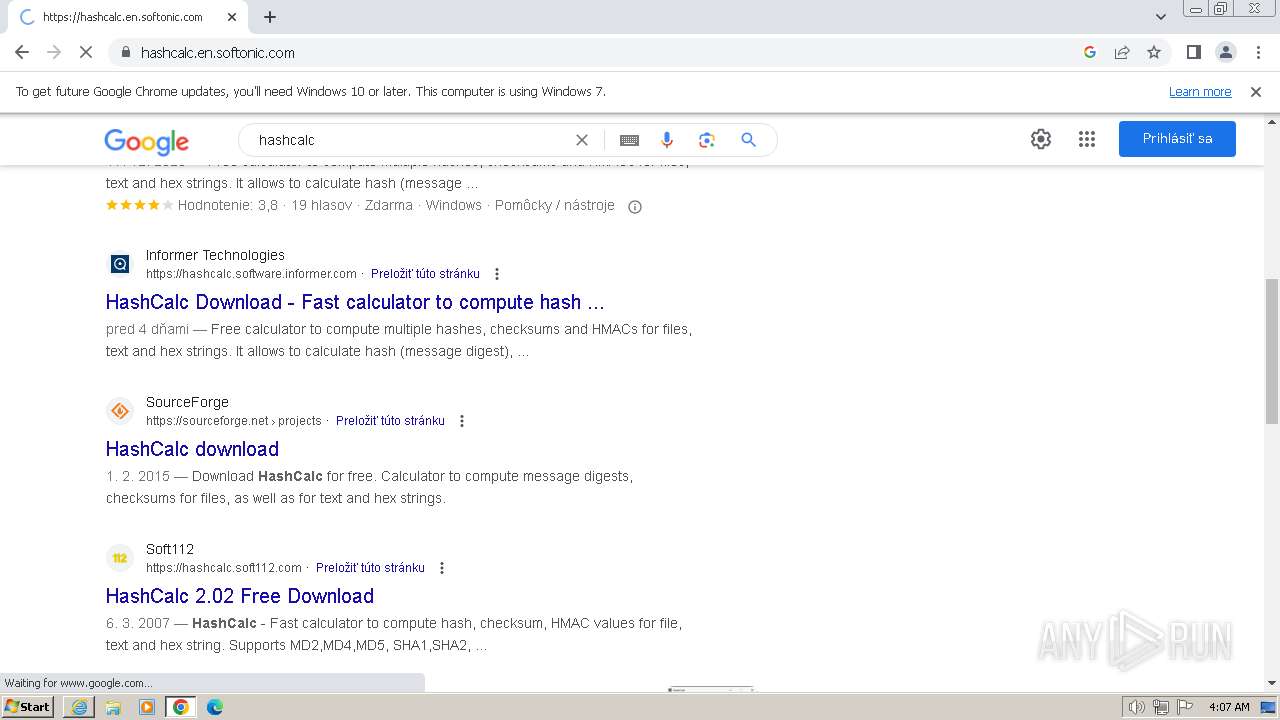Translate the Soft112 page

pos(370,568)
